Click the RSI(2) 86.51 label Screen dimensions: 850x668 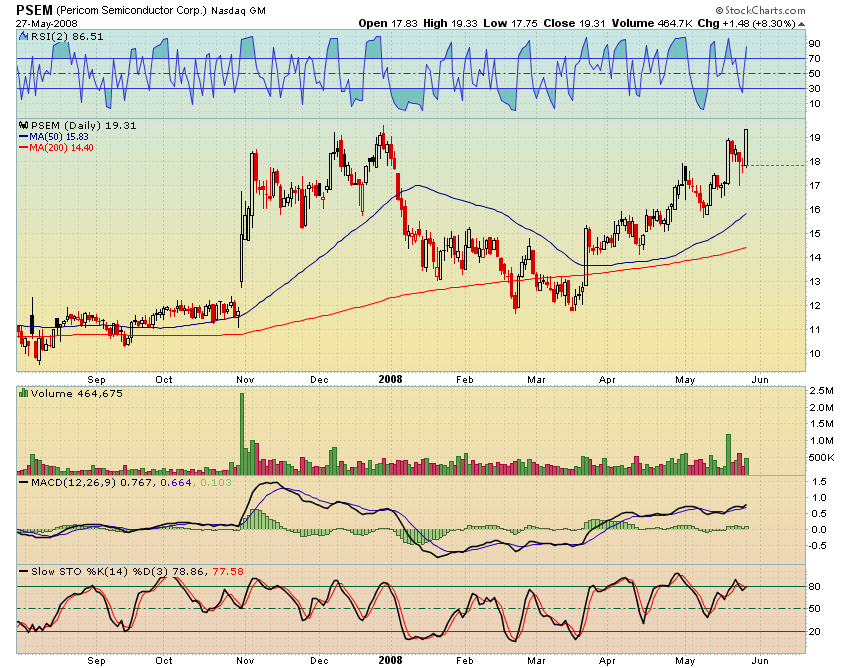67,36
